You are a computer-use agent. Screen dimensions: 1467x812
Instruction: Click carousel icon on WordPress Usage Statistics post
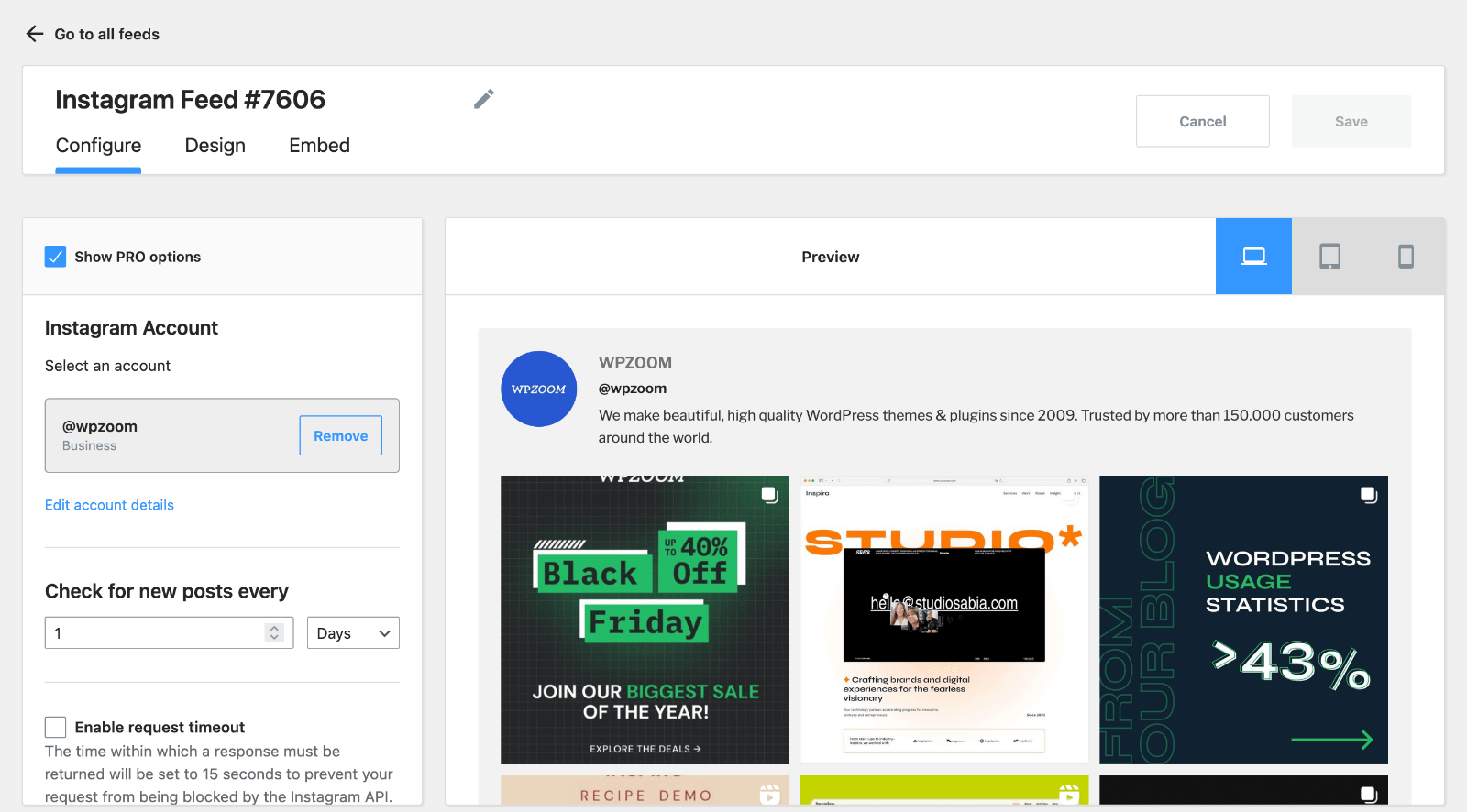[1369, 495]
